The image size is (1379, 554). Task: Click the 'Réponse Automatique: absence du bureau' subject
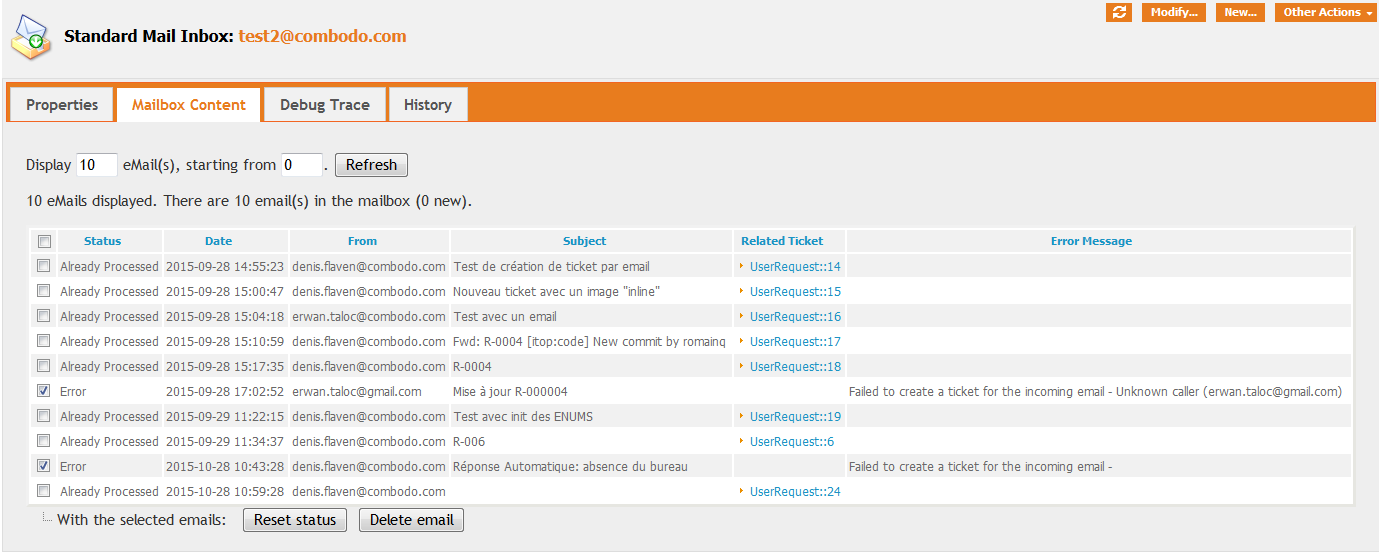tap(570, 467)
